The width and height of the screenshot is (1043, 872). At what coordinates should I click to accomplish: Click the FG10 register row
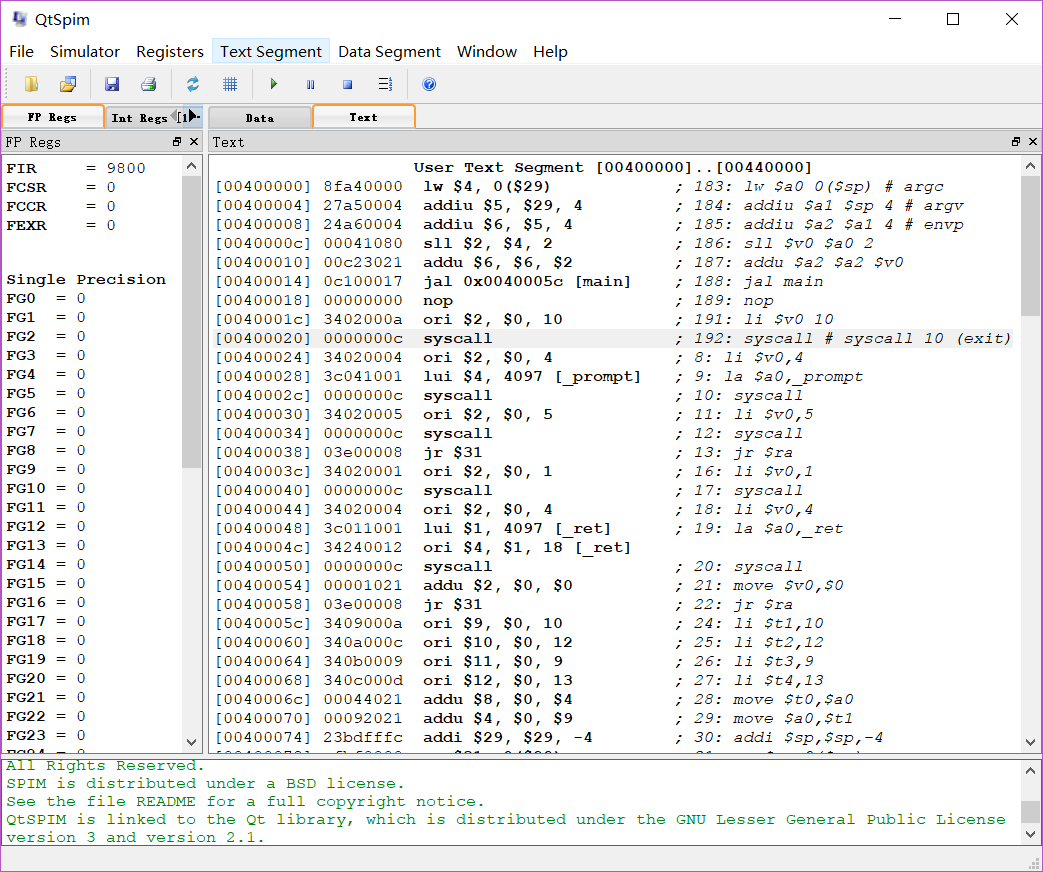(46, 488)
